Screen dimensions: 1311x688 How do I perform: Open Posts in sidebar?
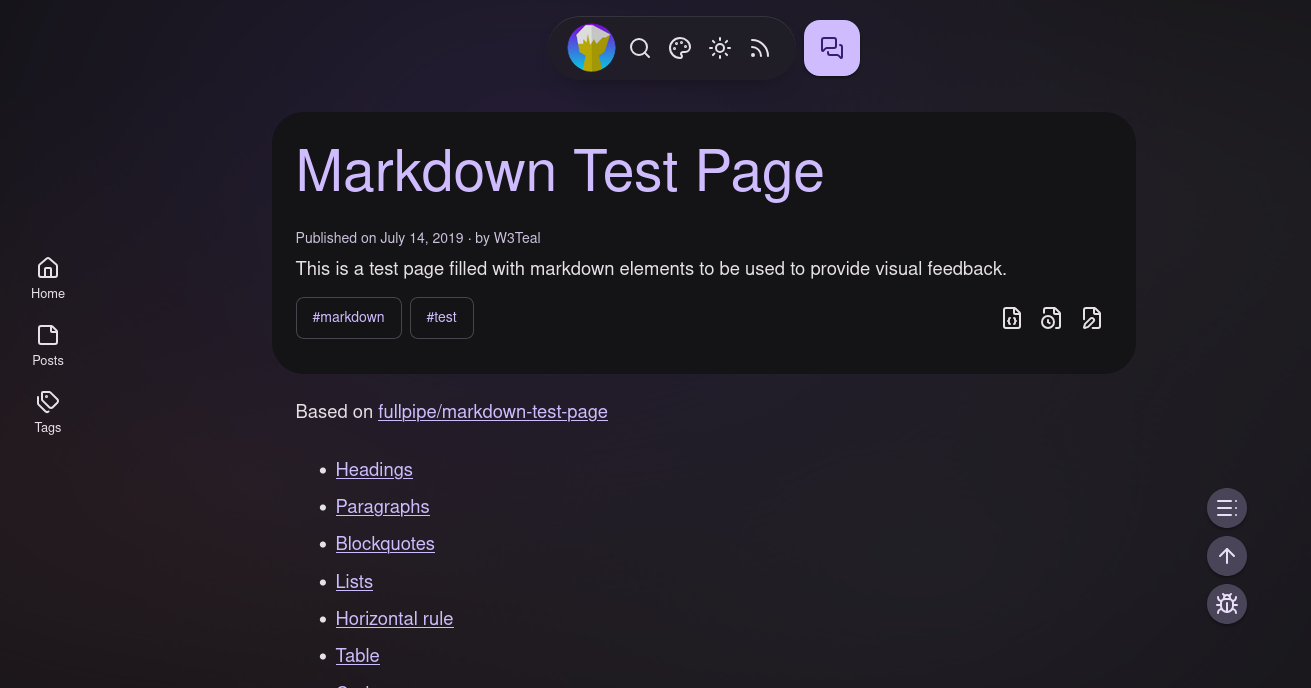[x=48, y=345]
